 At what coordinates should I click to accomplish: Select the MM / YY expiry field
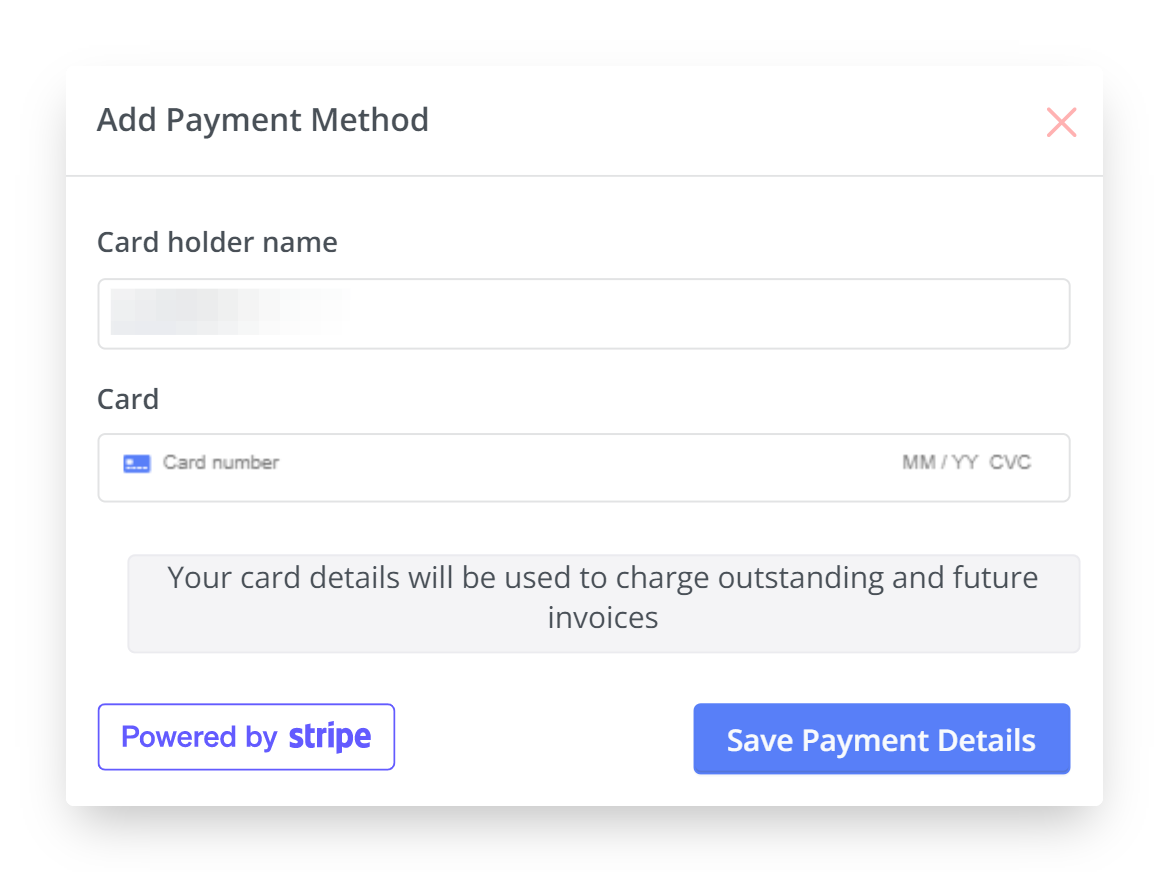[940, 462]
